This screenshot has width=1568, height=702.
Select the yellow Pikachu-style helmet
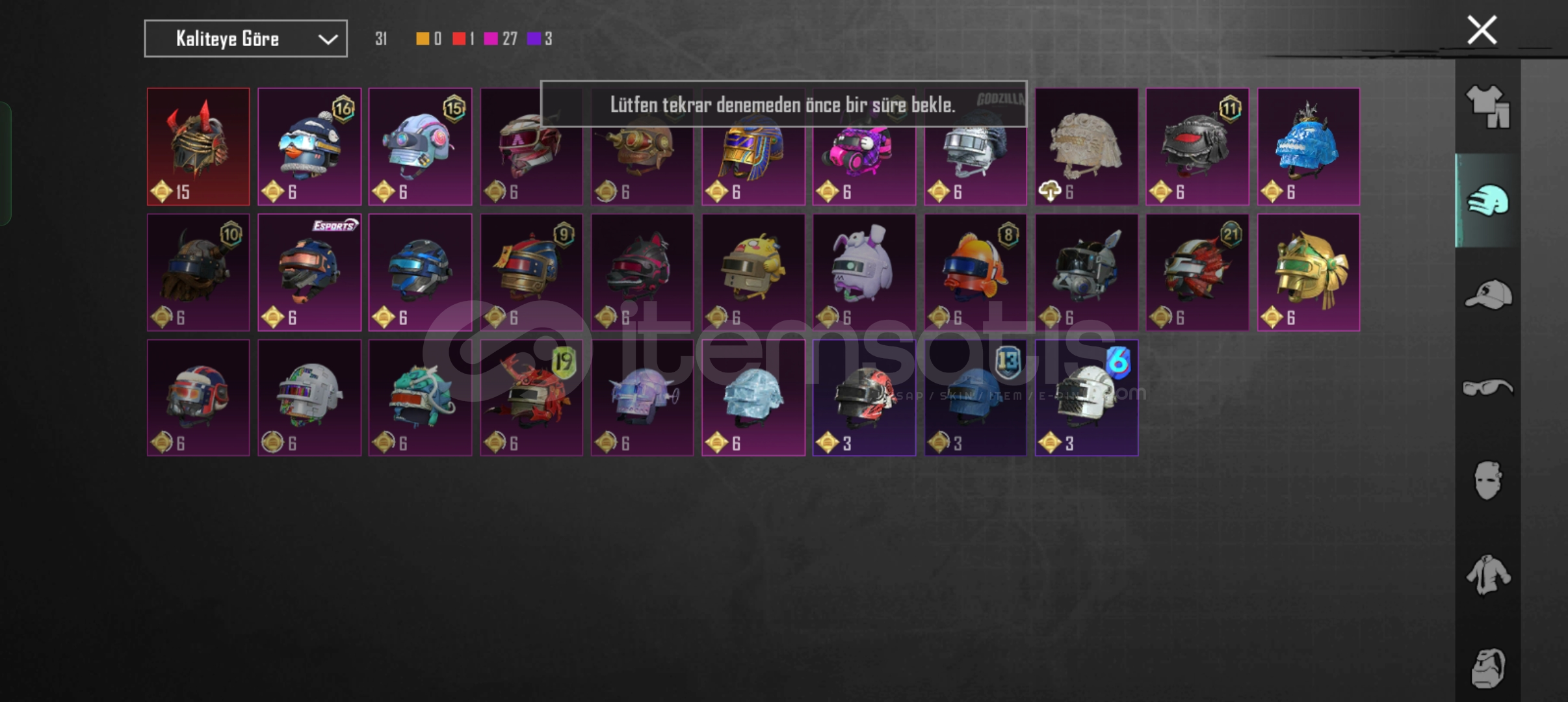pos(753,272)
